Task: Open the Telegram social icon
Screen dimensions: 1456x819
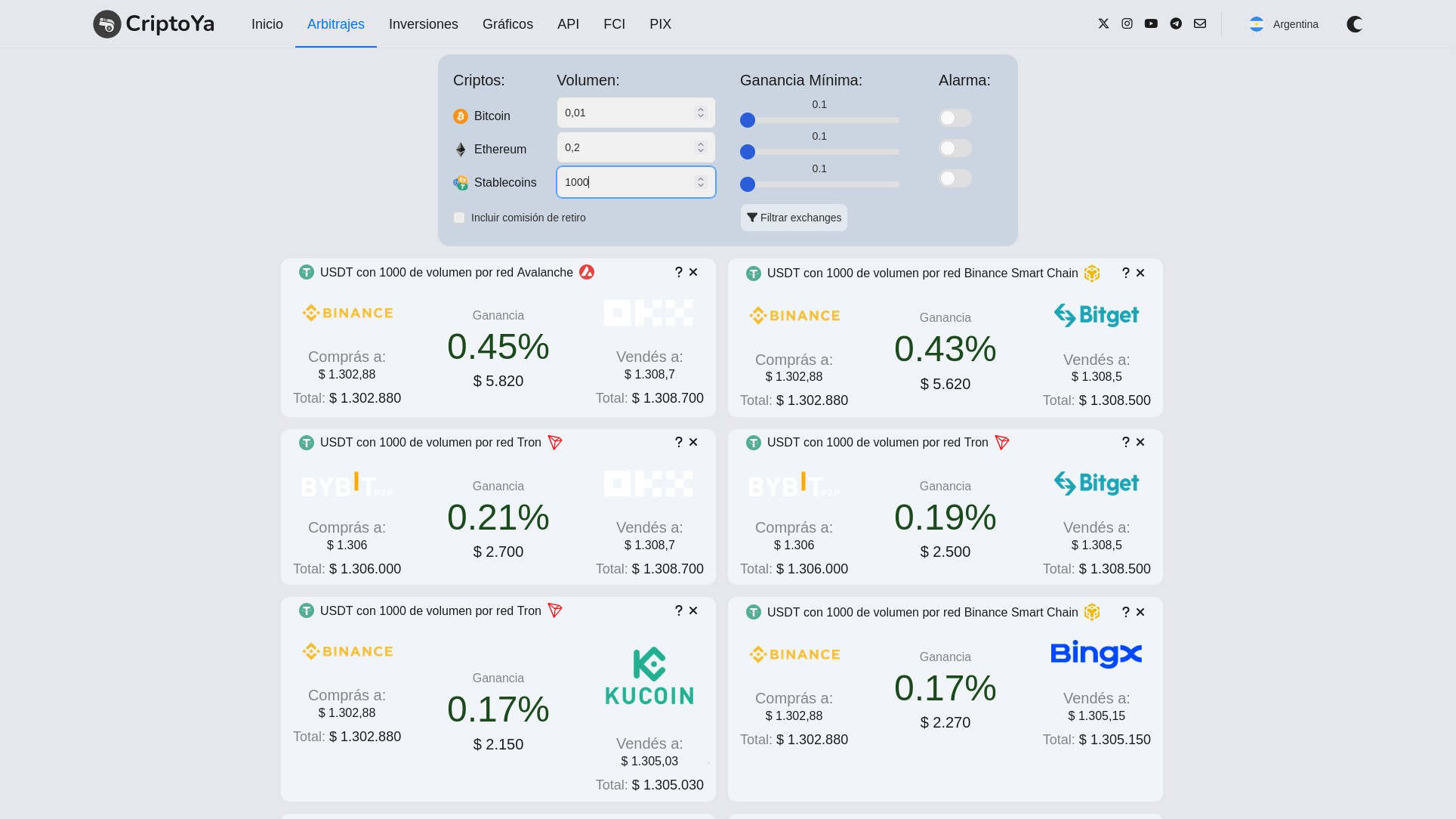Action: tap(1176, 23)
